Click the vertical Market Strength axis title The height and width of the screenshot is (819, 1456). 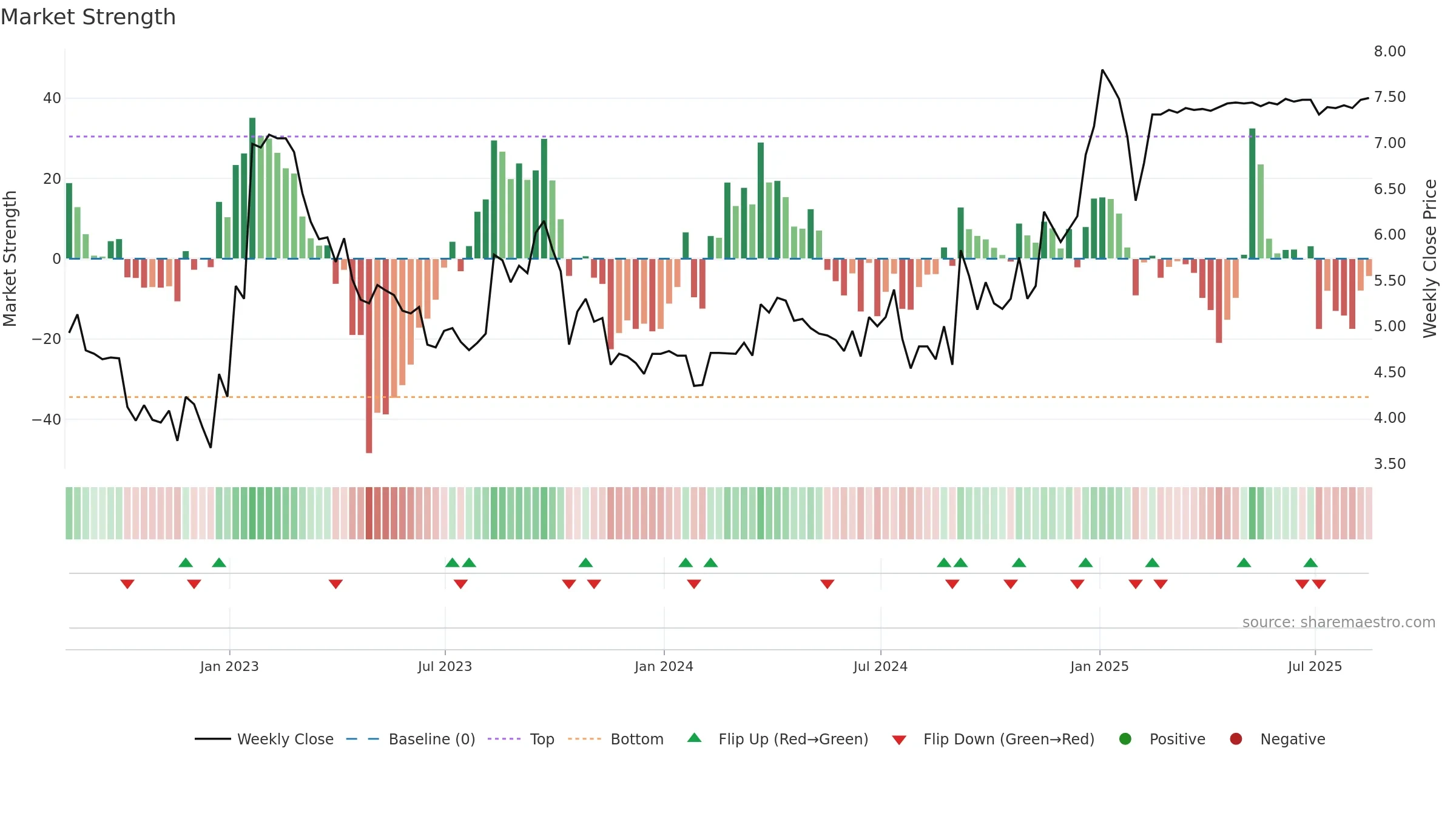10,258
